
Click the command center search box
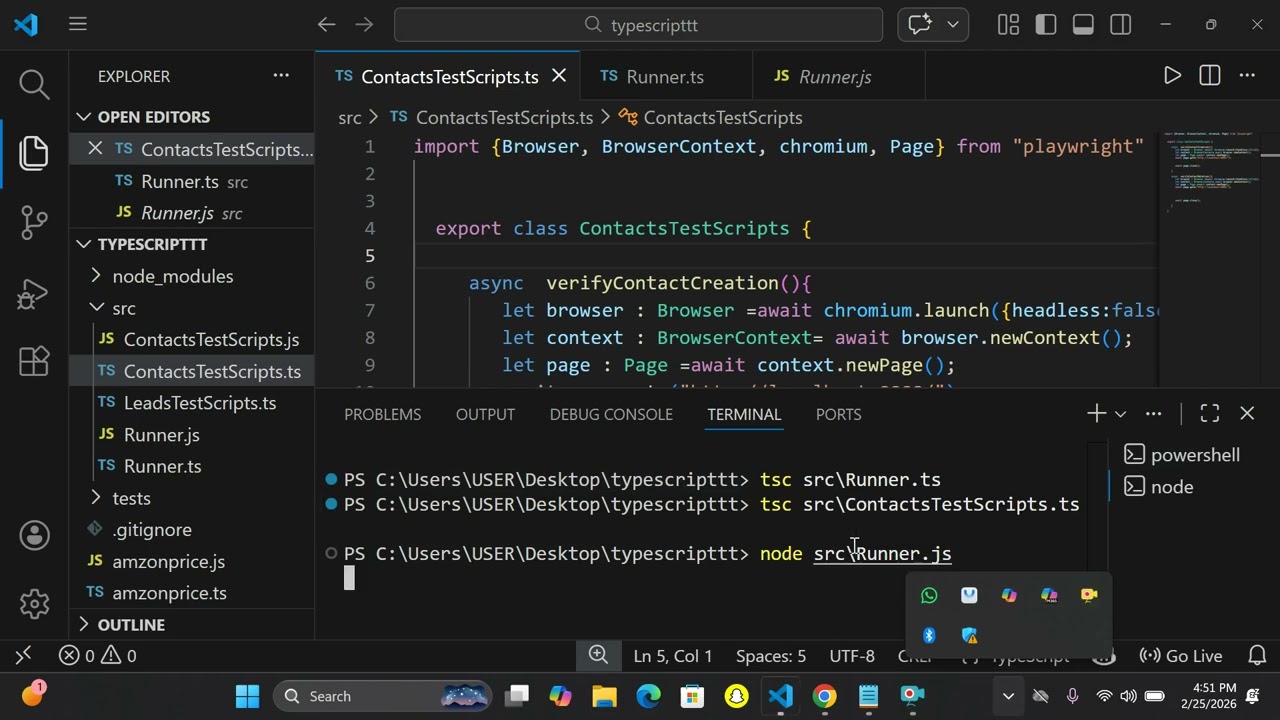click(639, 25)
